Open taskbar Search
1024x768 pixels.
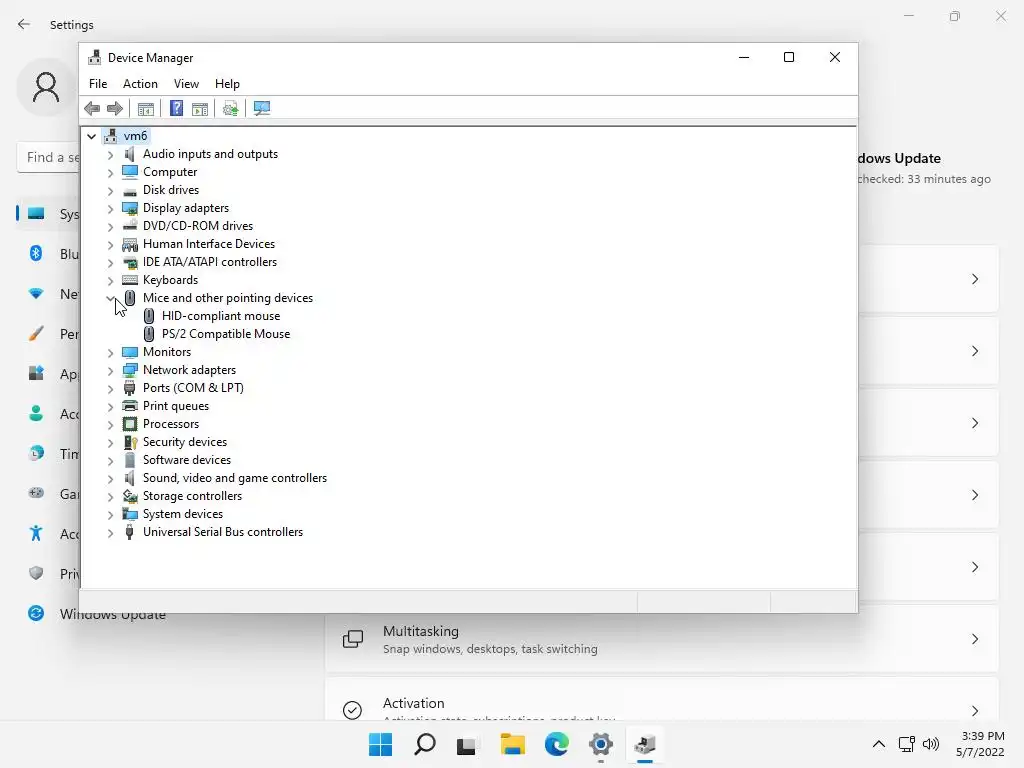[x=424, y=744]
